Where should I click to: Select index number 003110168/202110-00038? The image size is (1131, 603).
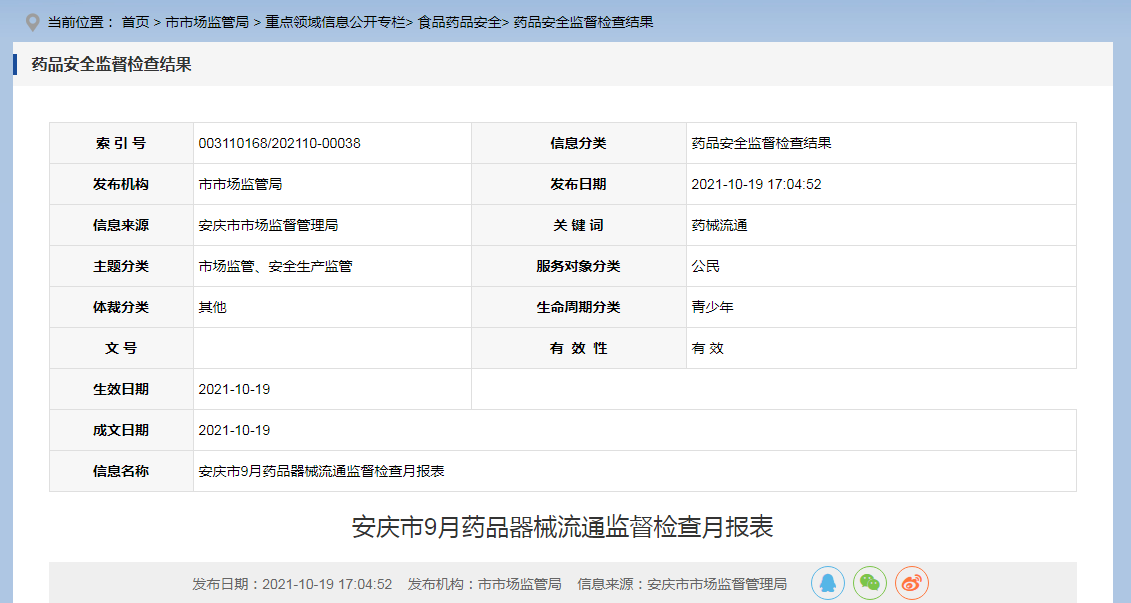[x=279, y=144]
